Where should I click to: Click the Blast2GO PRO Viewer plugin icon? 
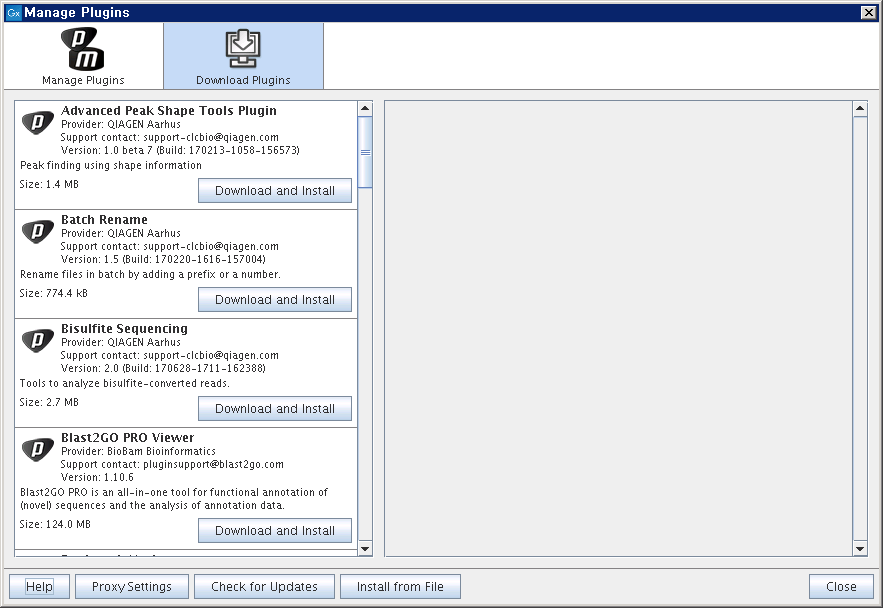tap(38, 449)
